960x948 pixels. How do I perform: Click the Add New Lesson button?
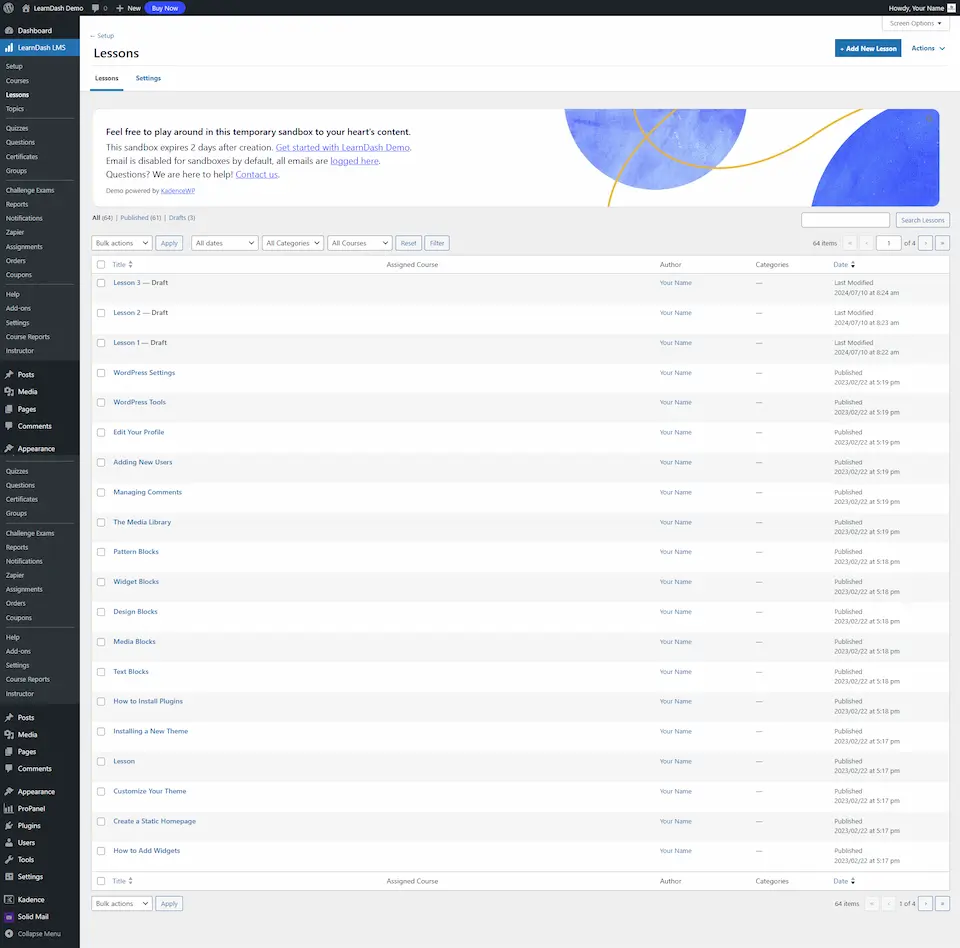868,48
